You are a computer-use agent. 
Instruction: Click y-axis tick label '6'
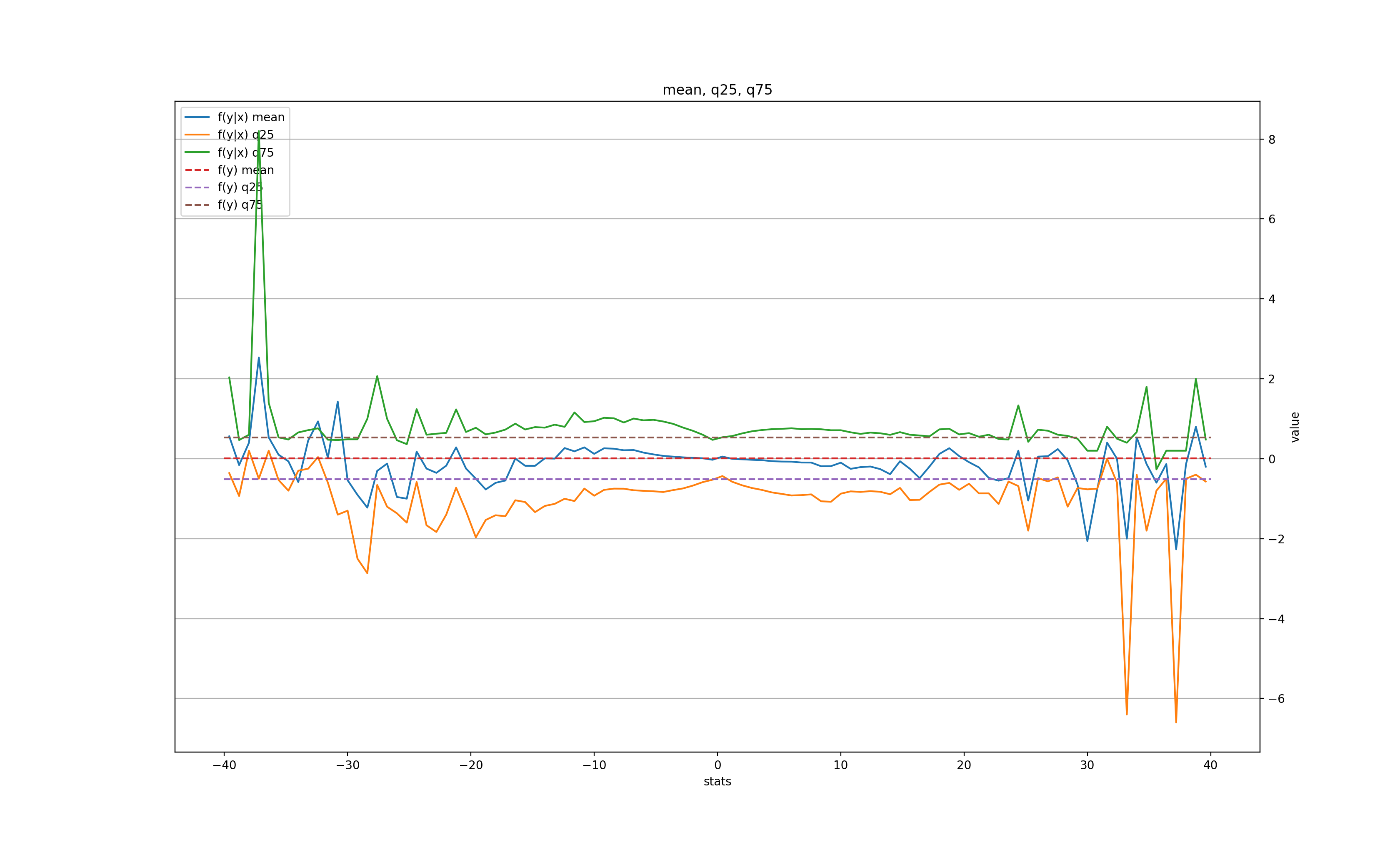click(1272, 219)
